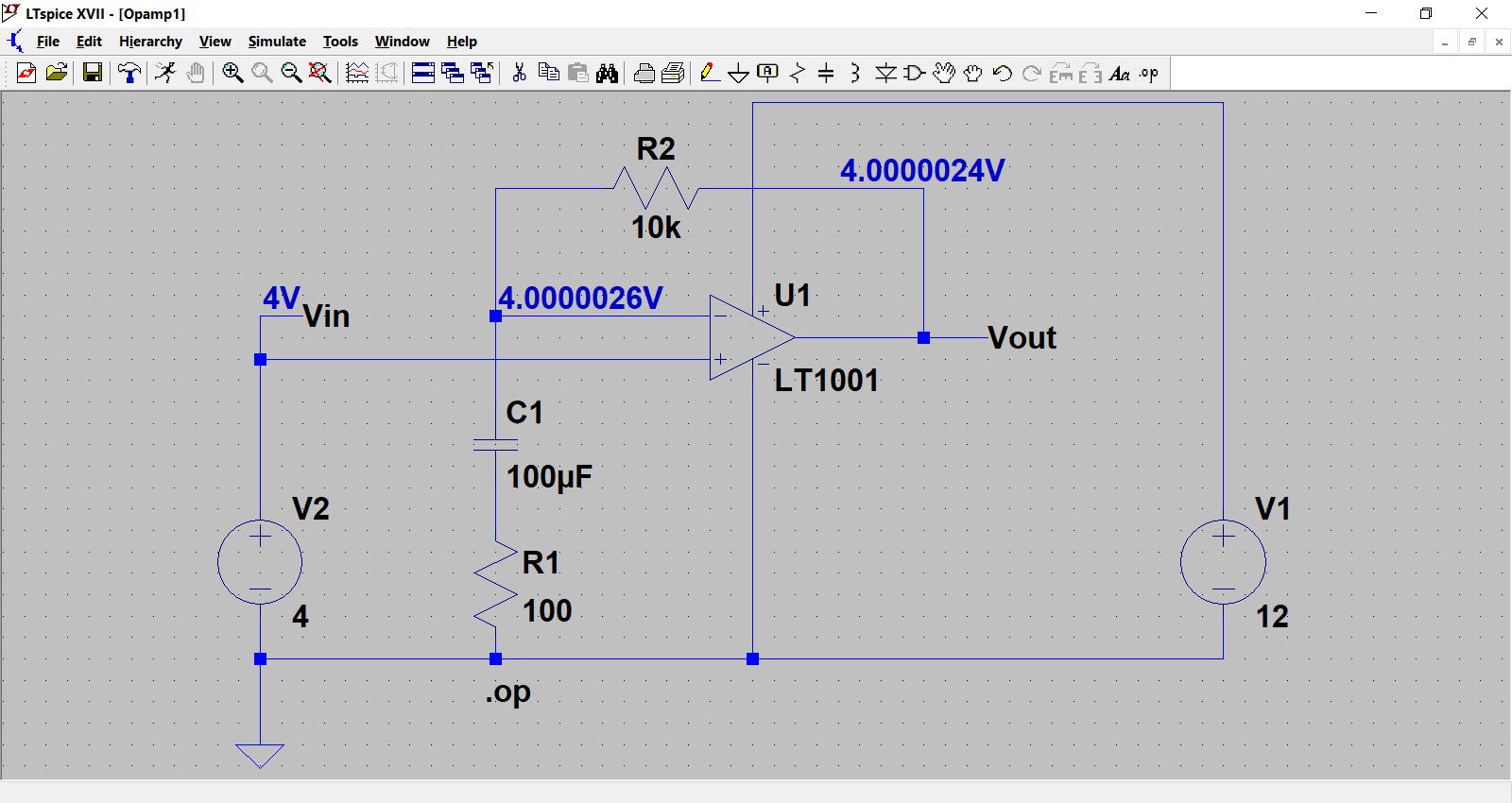Click the LTspice document icon beside File menu

pos(15,42)
